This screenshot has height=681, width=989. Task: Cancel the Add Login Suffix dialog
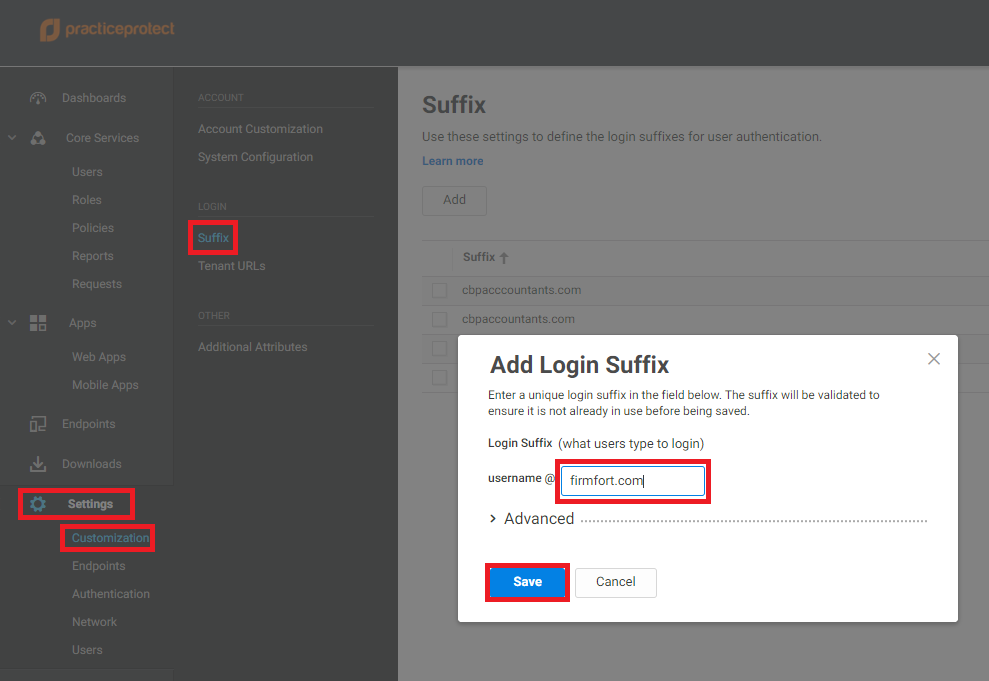tap(616, 582)
